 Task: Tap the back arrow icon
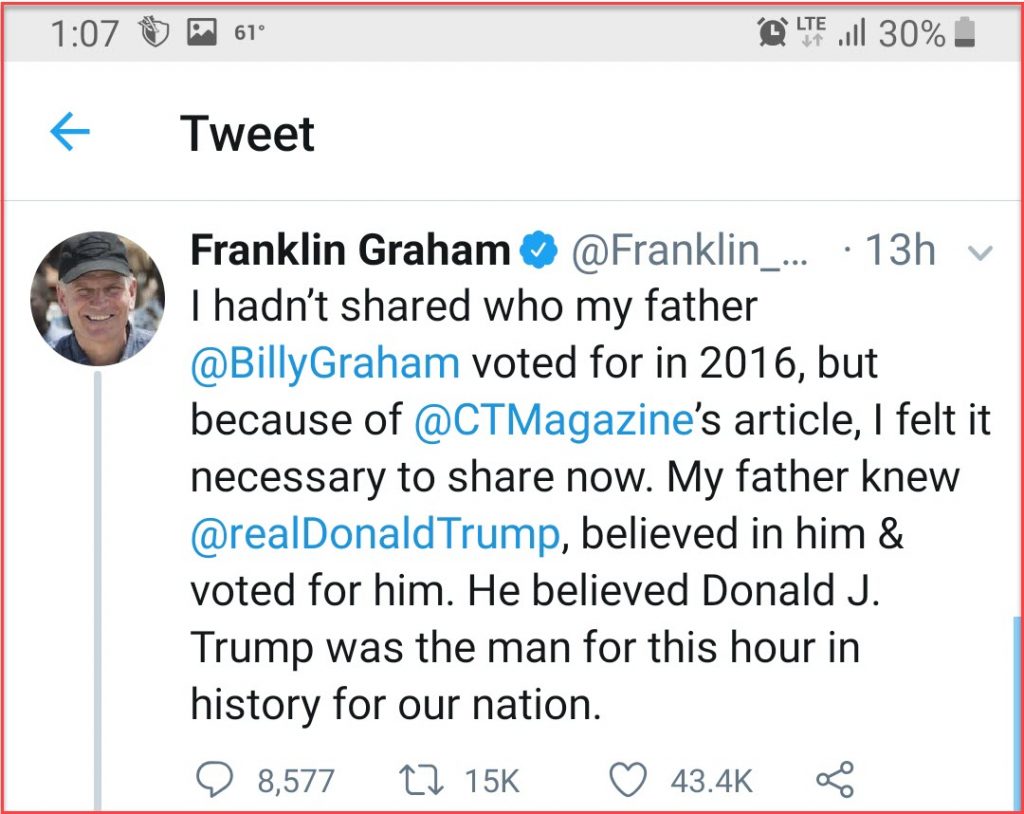[70, 133]
